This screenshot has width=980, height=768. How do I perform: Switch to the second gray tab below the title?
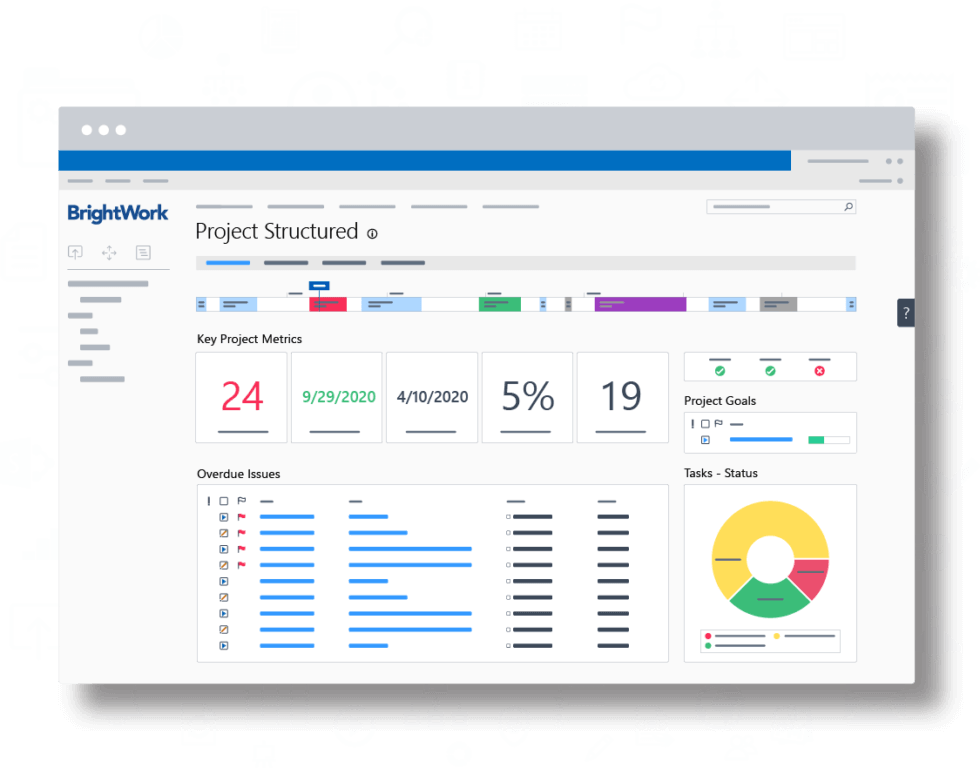pos(286,263)
